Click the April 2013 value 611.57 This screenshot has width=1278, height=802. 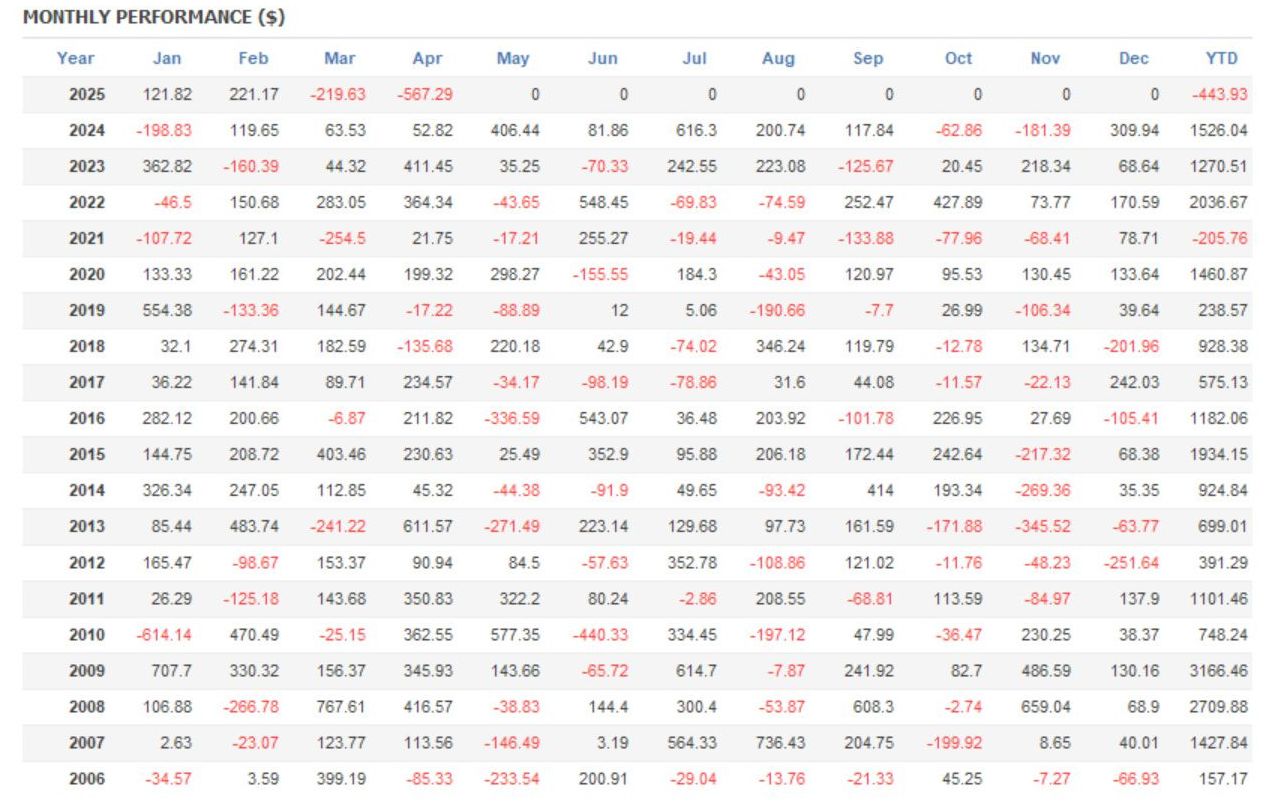pyautogui.click(x=427, y=526)
